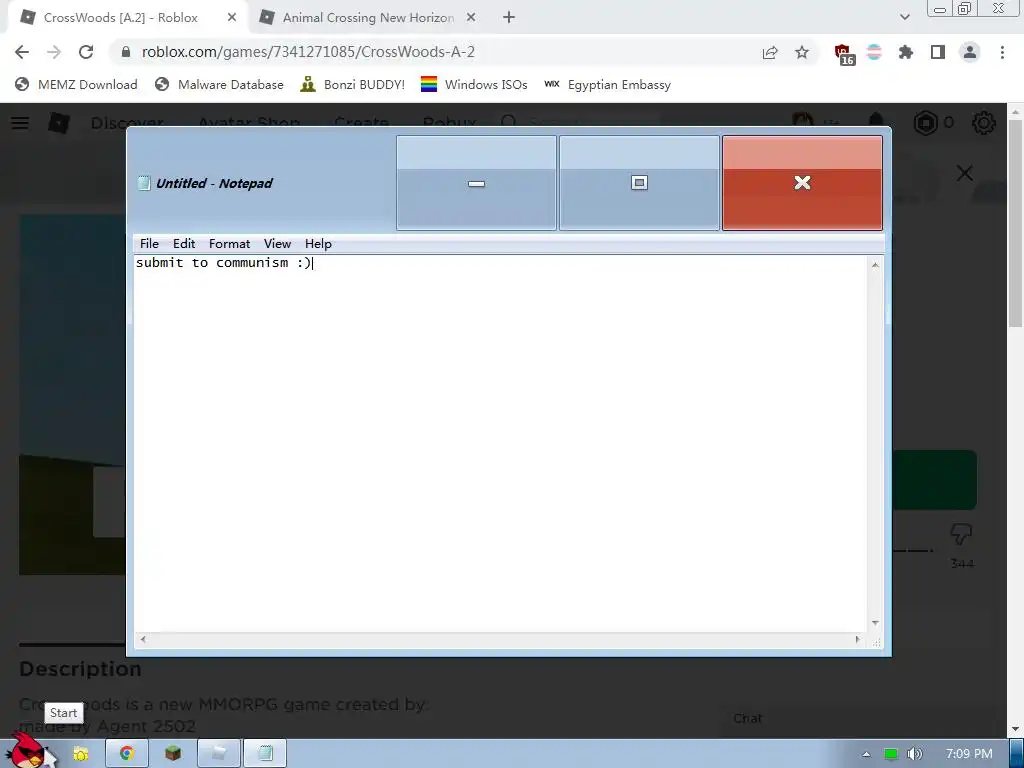Click inside the Notepad text area
Screen dimensions: 1024x768
[x=500, y=444]
